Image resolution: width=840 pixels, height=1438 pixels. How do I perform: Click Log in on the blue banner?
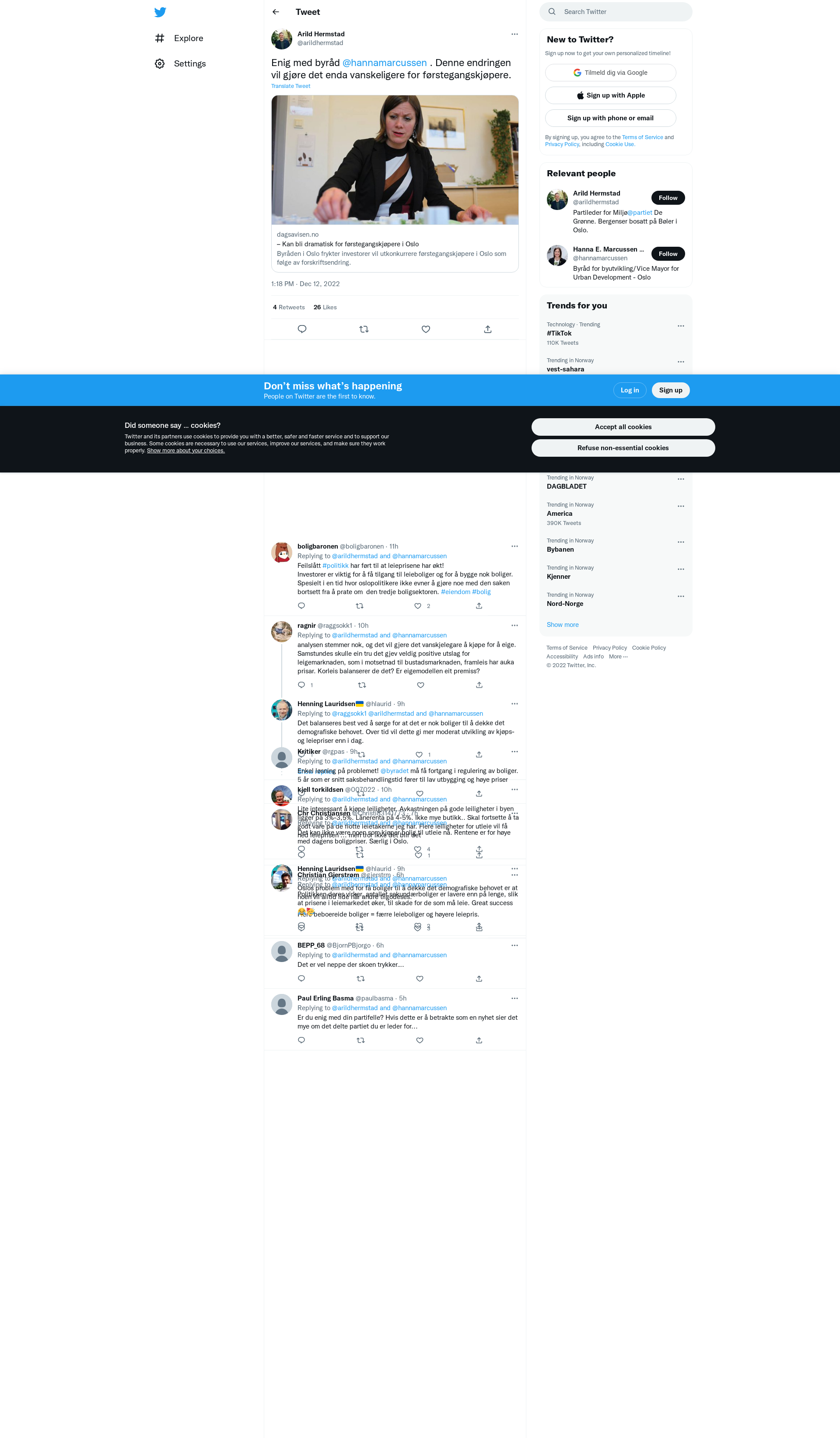[630, 390]
